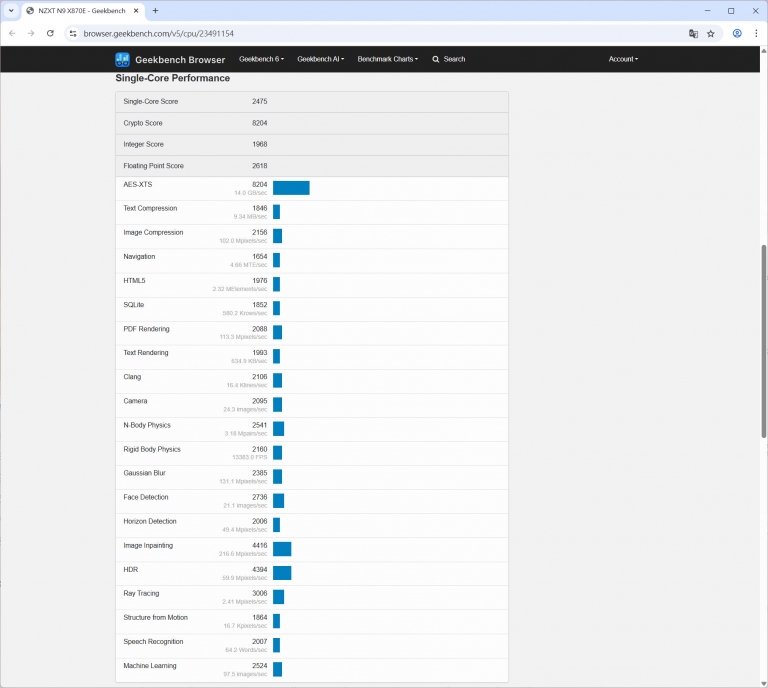Click the Search magnifier icon
Image resolution: width=768 pixels, height=688 pixels.
435,59
